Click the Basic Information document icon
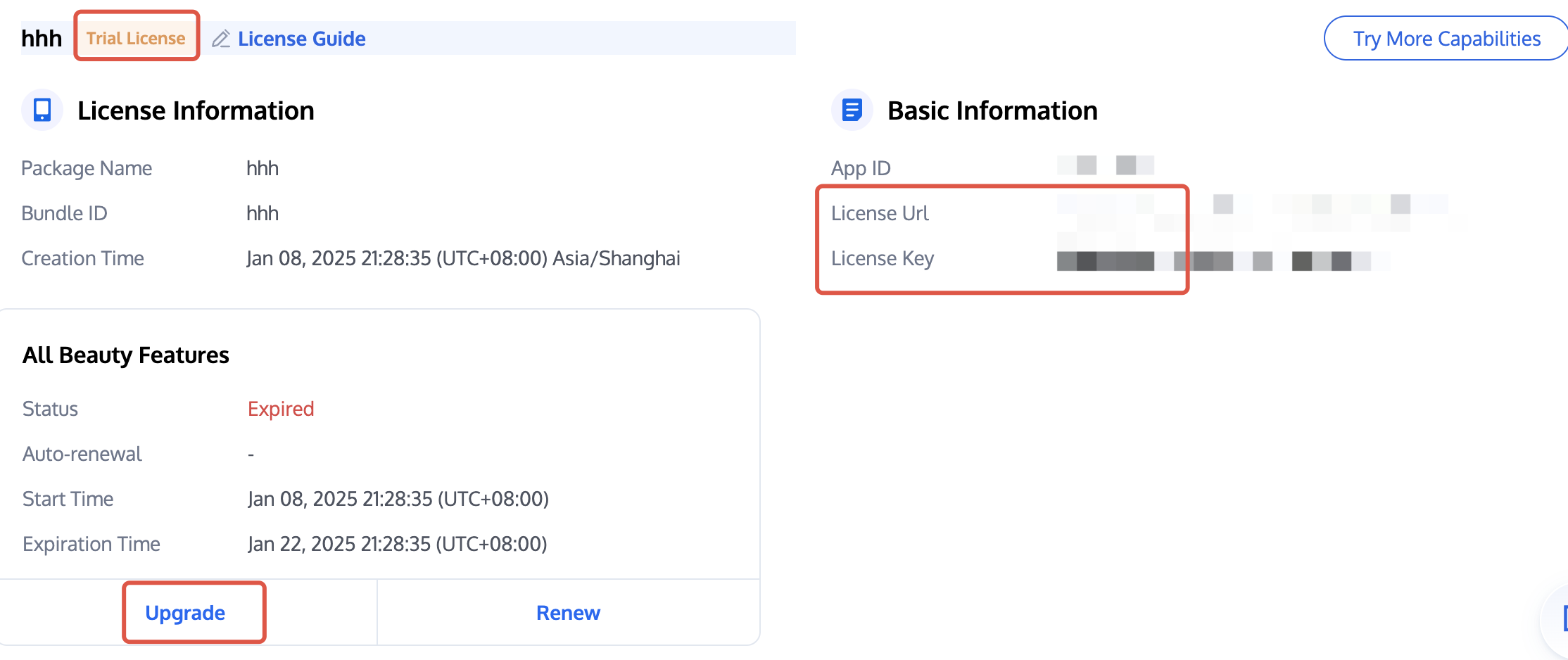The height and width of the screenshot is (660, 1568). 852,110
